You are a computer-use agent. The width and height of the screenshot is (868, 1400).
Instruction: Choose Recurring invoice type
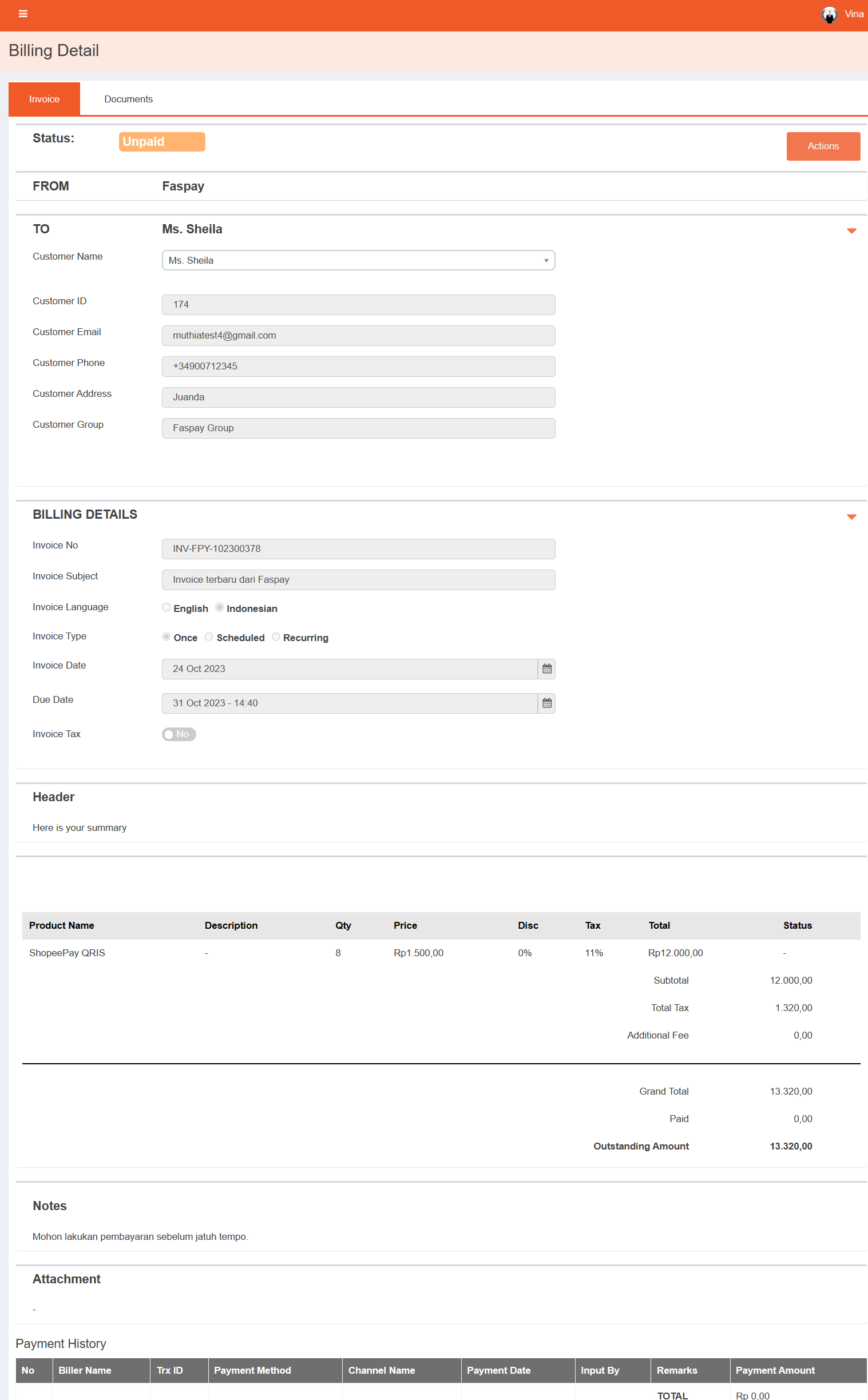point(276,637)
